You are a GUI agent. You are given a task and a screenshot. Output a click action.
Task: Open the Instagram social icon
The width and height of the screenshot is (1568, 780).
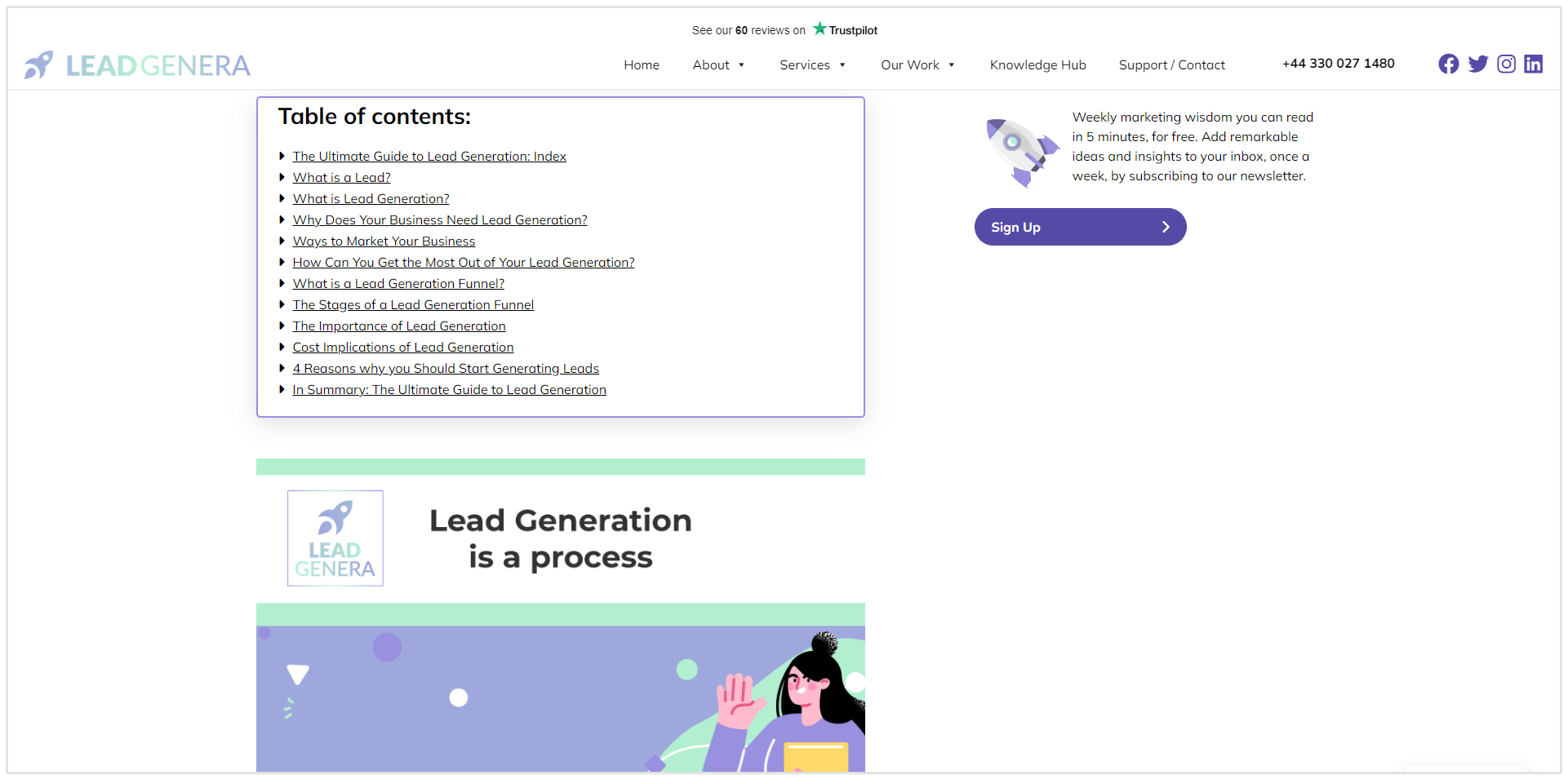(1506, 64)
